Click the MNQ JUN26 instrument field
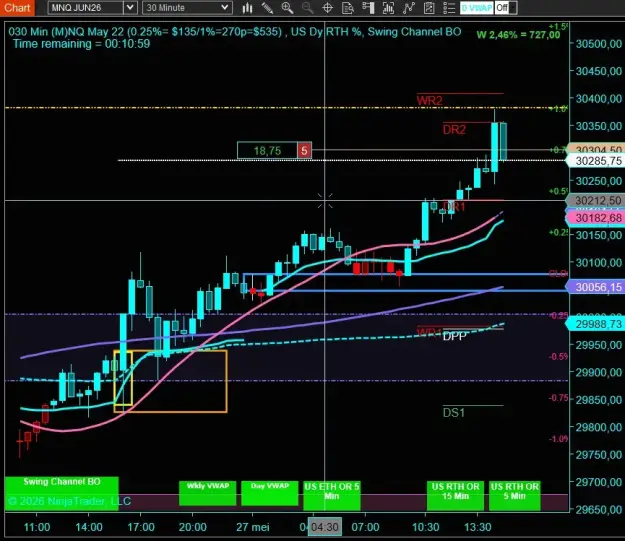Screen dimensions: 625x541 click(x=85, y=8)
